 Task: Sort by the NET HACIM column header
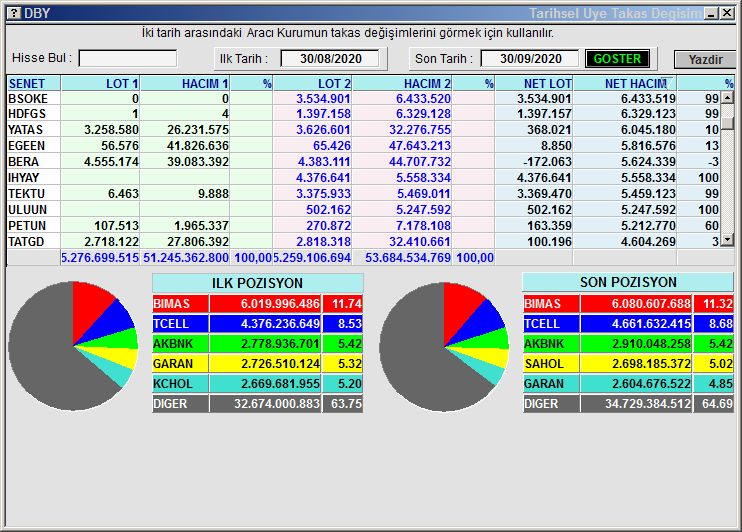coord(625,83)
